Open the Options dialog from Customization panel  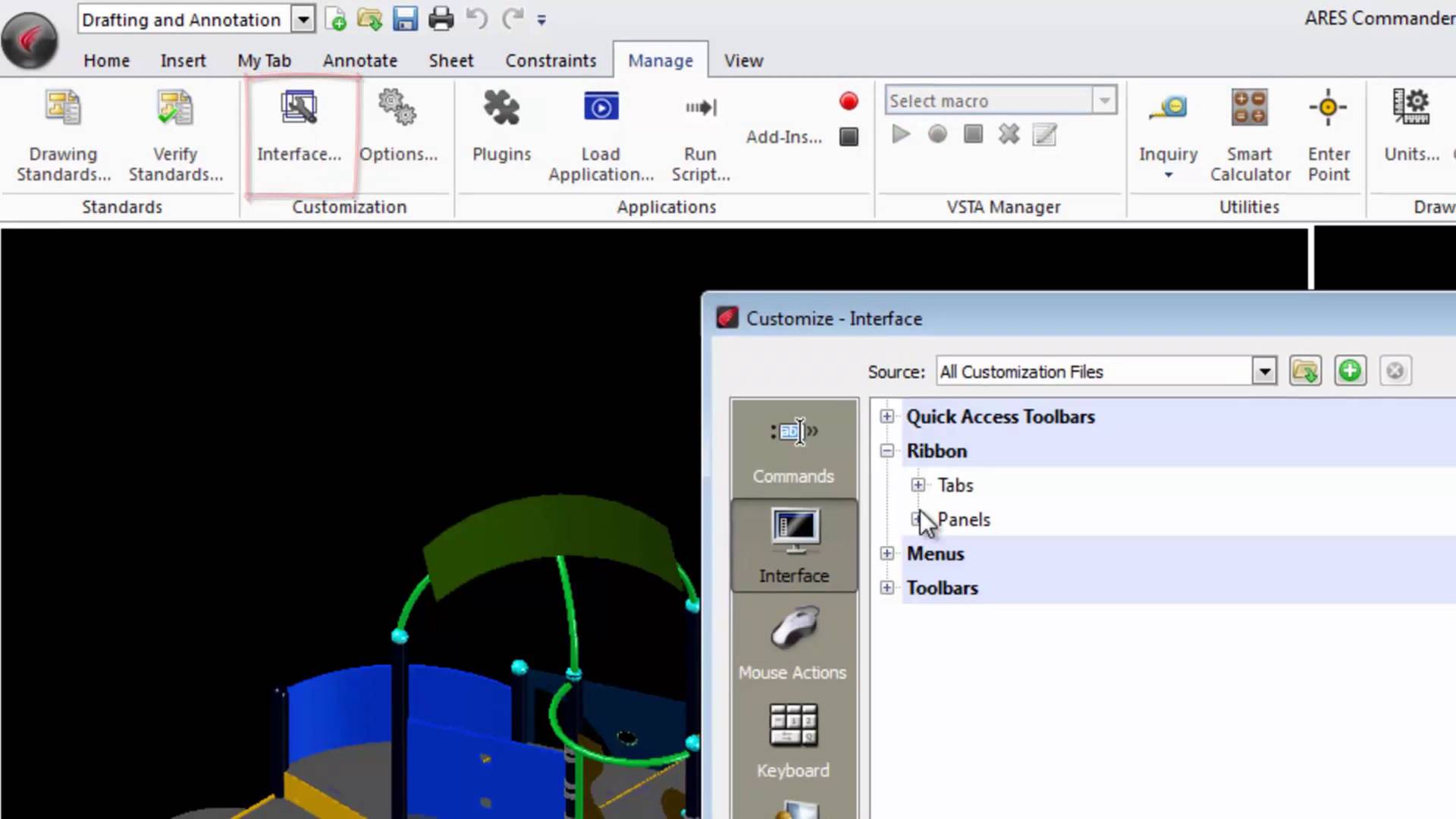point(397,127)
